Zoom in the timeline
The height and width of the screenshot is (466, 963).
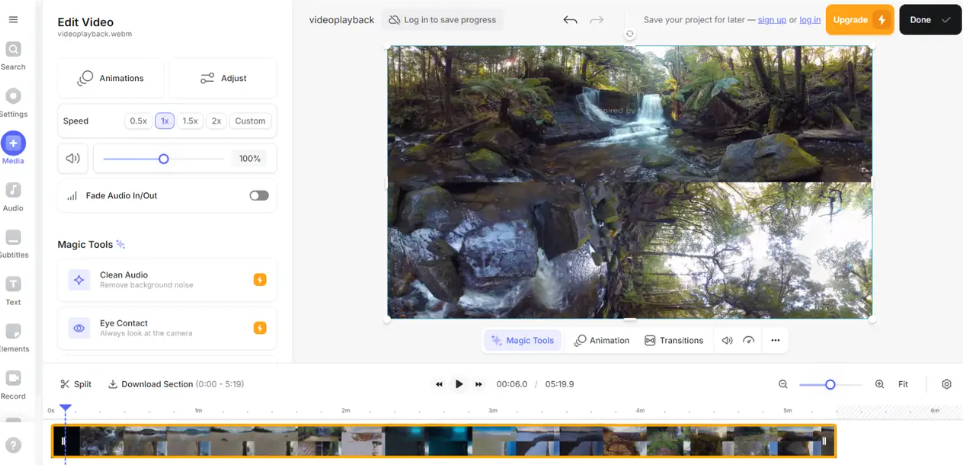[879, 384]
